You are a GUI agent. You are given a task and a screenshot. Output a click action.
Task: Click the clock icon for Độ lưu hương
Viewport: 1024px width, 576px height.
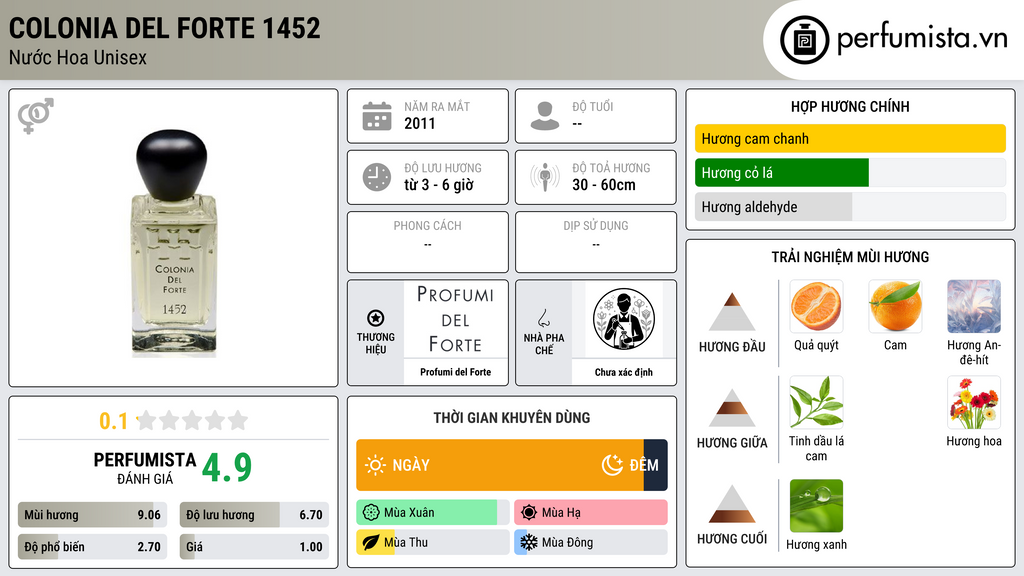coord(377,177)
